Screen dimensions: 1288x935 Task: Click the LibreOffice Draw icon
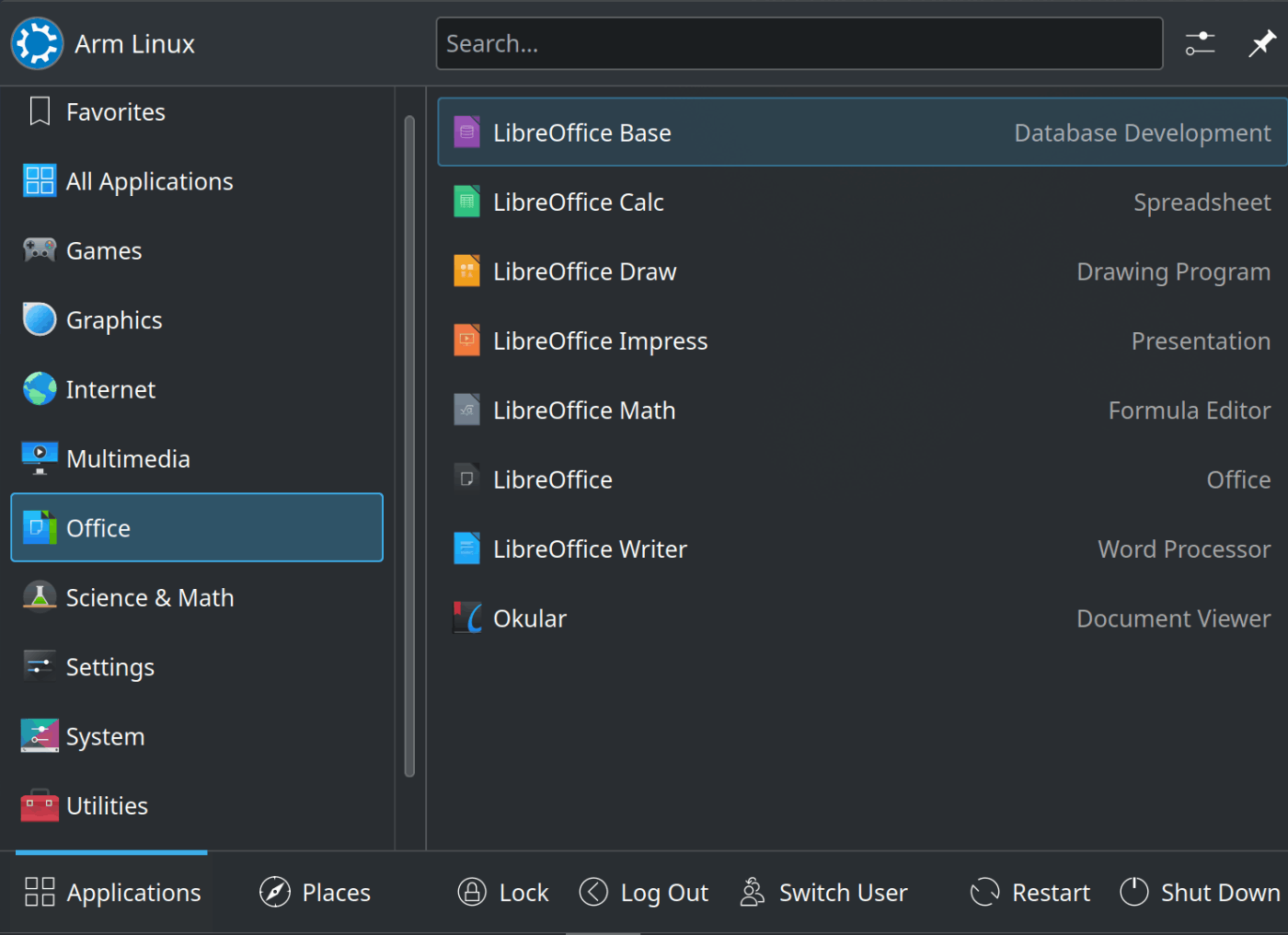tap(466, 271)
